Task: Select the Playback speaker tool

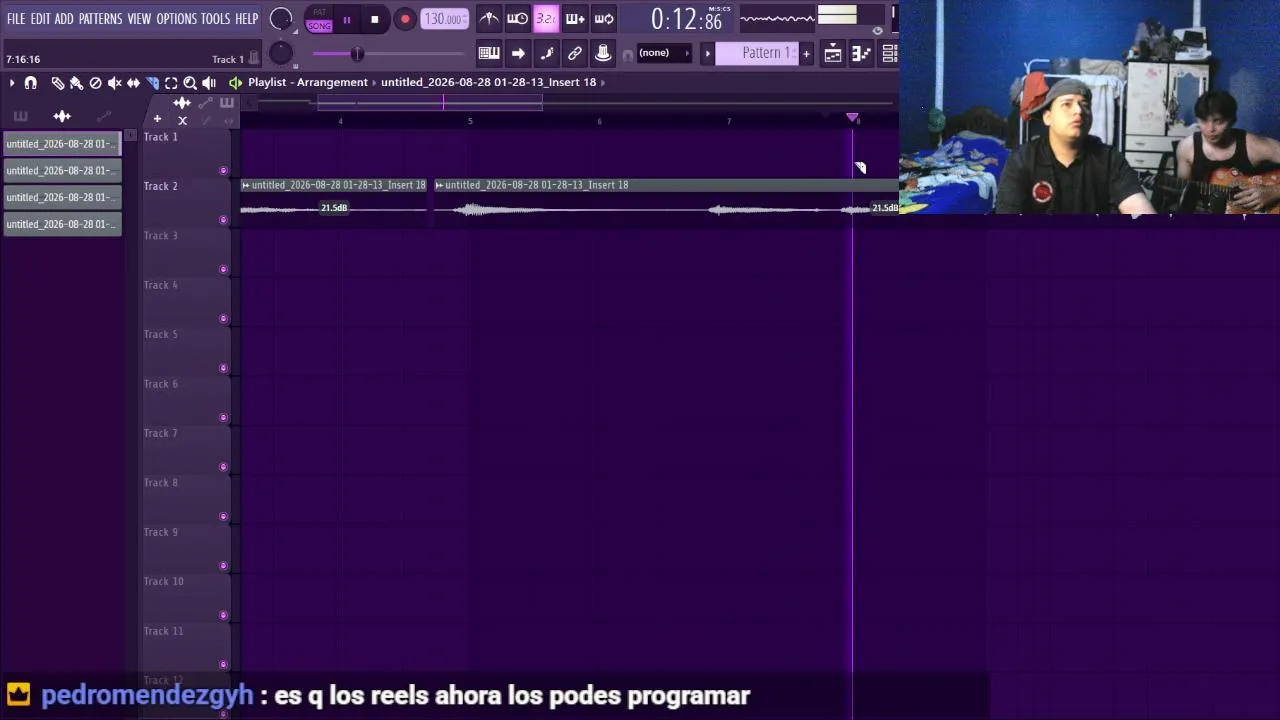Action: click(x=209, y=83)
